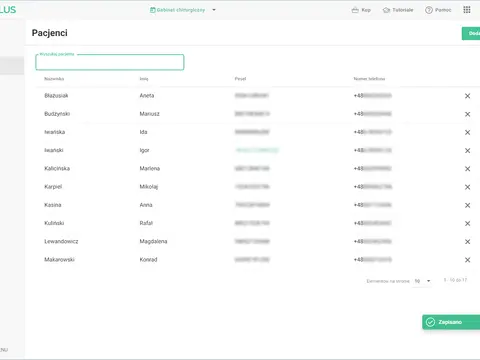The width and height of the screenshot is (480, 360).
Task: Click the Numer telefonu column header
Action: (369, 79)
